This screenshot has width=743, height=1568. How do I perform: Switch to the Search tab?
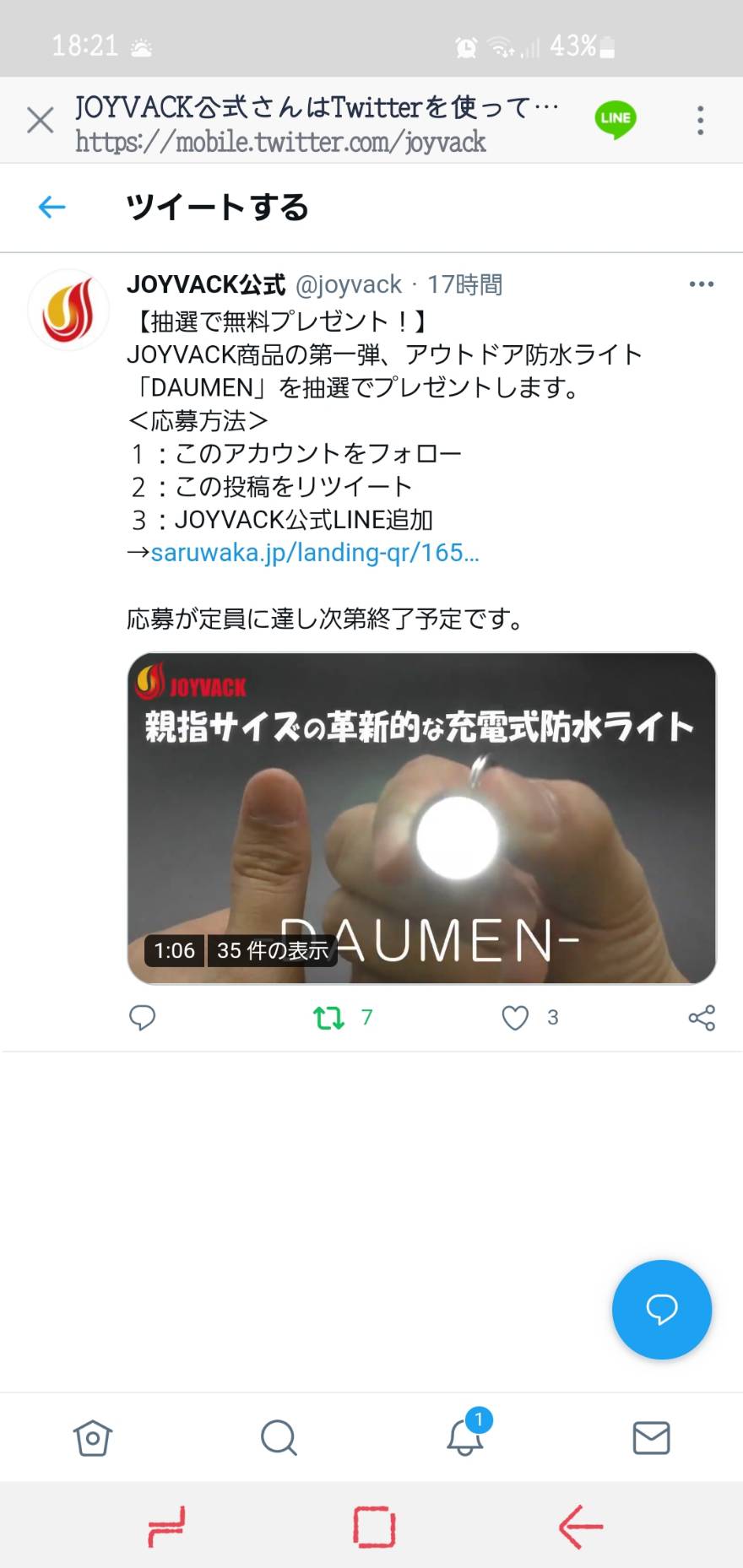pyautogui.click(x=279, y=1437)
